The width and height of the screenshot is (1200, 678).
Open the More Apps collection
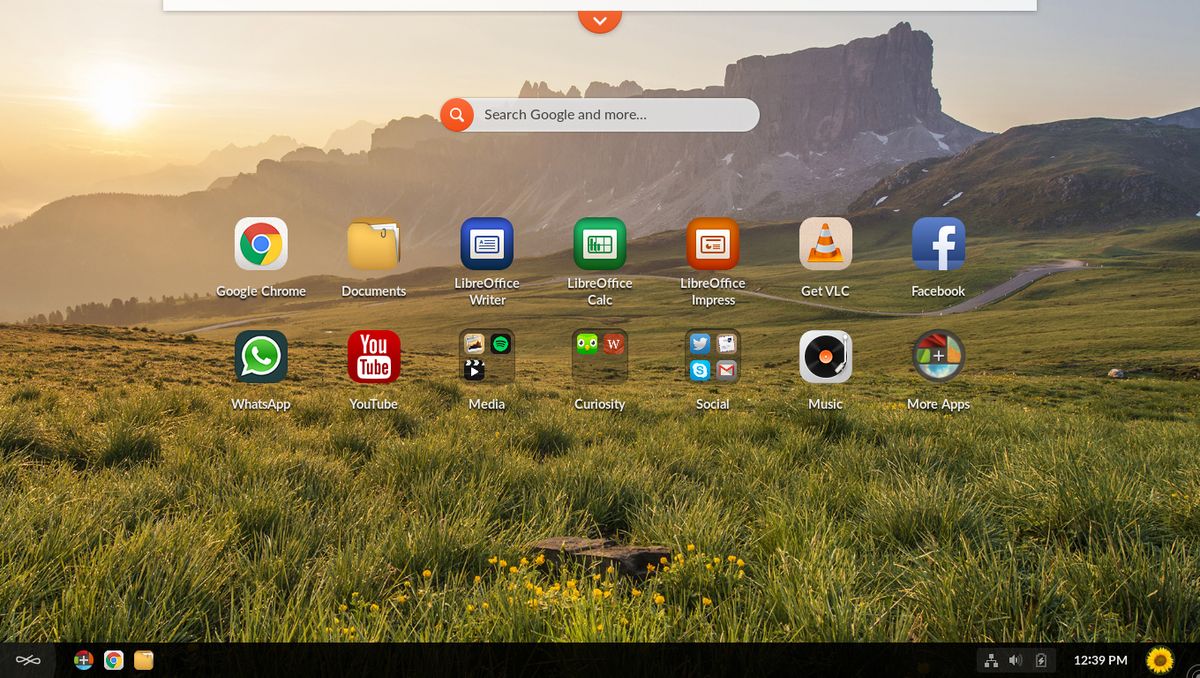coord(937,357)
